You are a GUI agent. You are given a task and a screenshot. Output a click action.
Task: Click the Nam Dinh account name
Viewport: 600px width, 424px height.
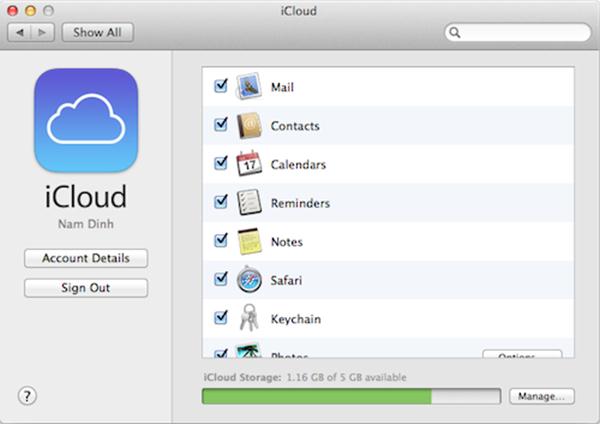pos(86,224)
